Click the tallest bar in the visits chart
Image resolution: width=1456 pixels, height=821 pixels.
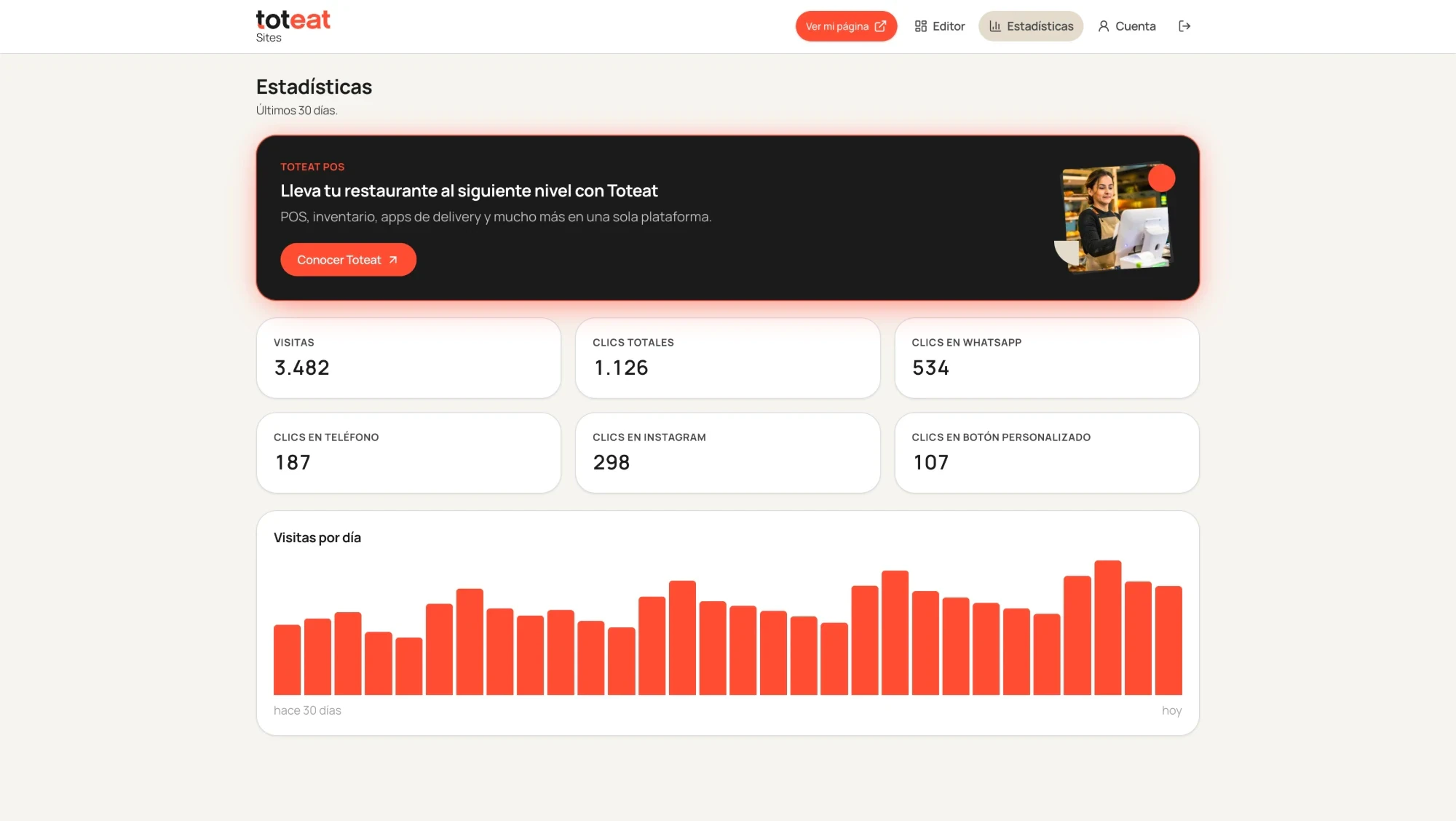[1107, 627]
